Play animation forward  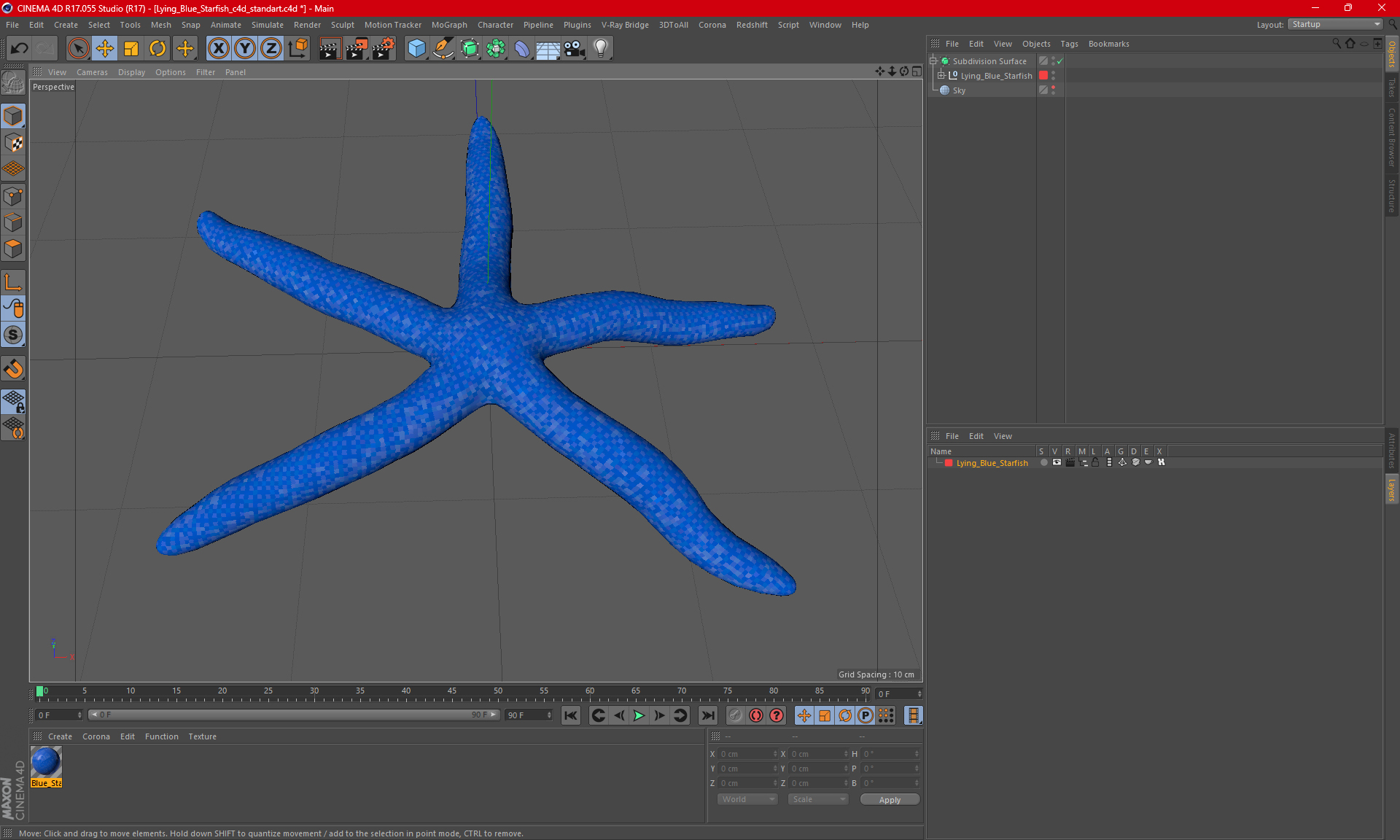639,715
